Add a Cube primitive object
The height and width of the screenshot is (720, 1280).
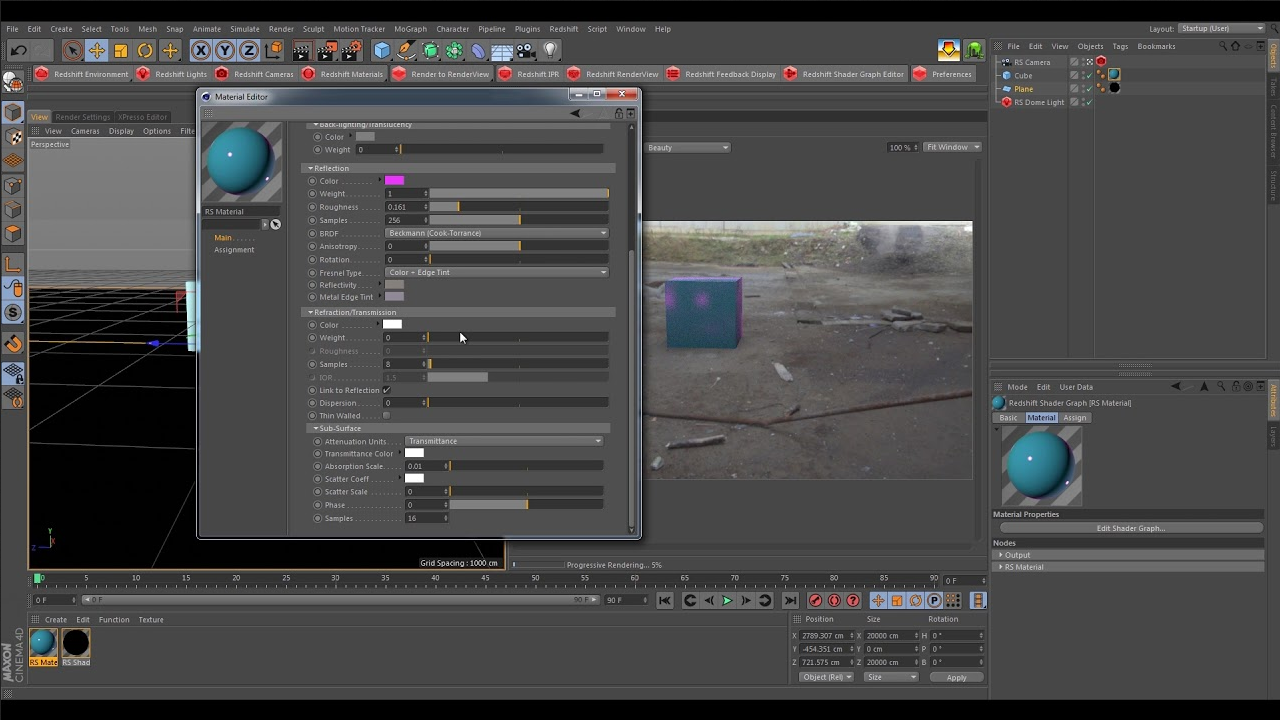pos(382,50)
